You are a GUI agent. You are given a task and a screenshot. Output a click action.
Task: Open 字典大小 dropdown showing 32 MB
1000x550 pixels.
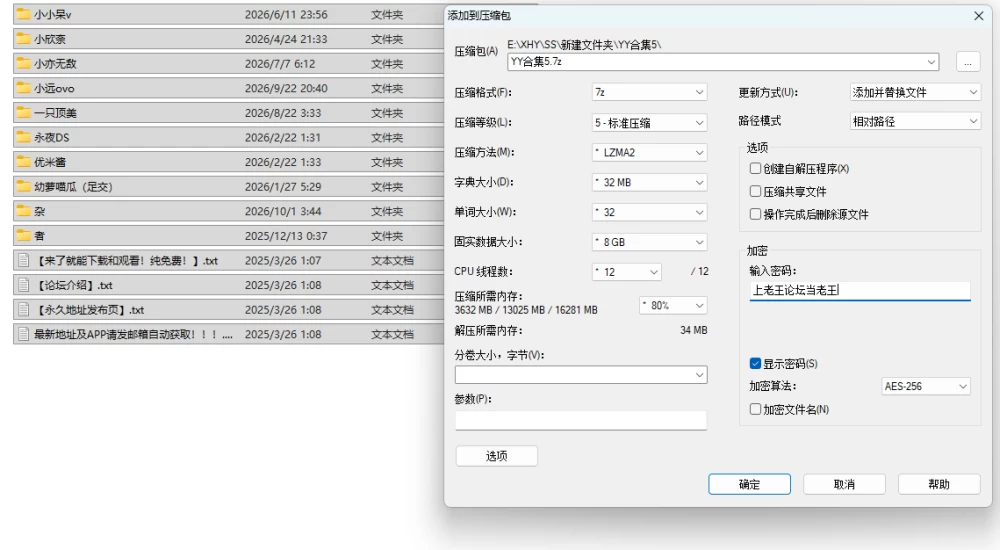[649, 182]
